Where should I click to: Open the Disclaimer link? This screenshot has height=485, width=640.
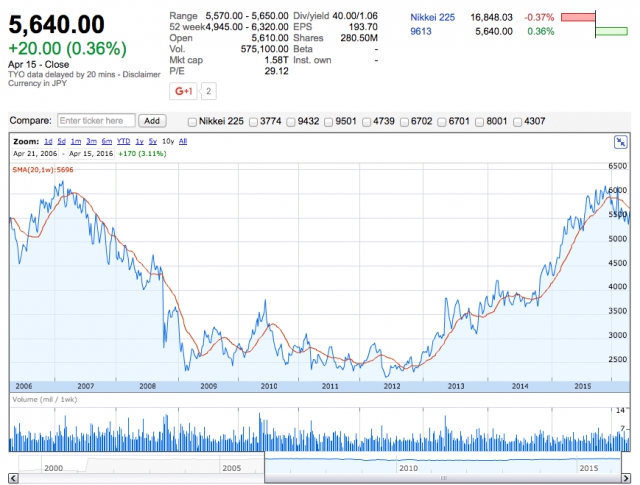tap(141, 75)
